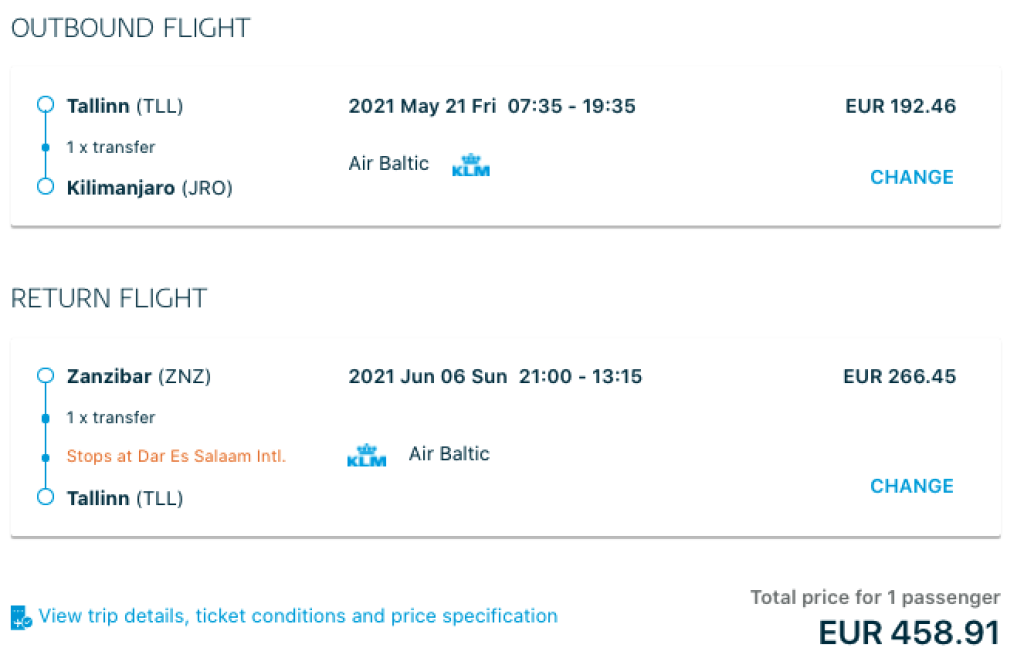Click the total price EUR 458.91
This screenshot has width=1024, height=658.
pyautogui.click(x=909, y=633)
